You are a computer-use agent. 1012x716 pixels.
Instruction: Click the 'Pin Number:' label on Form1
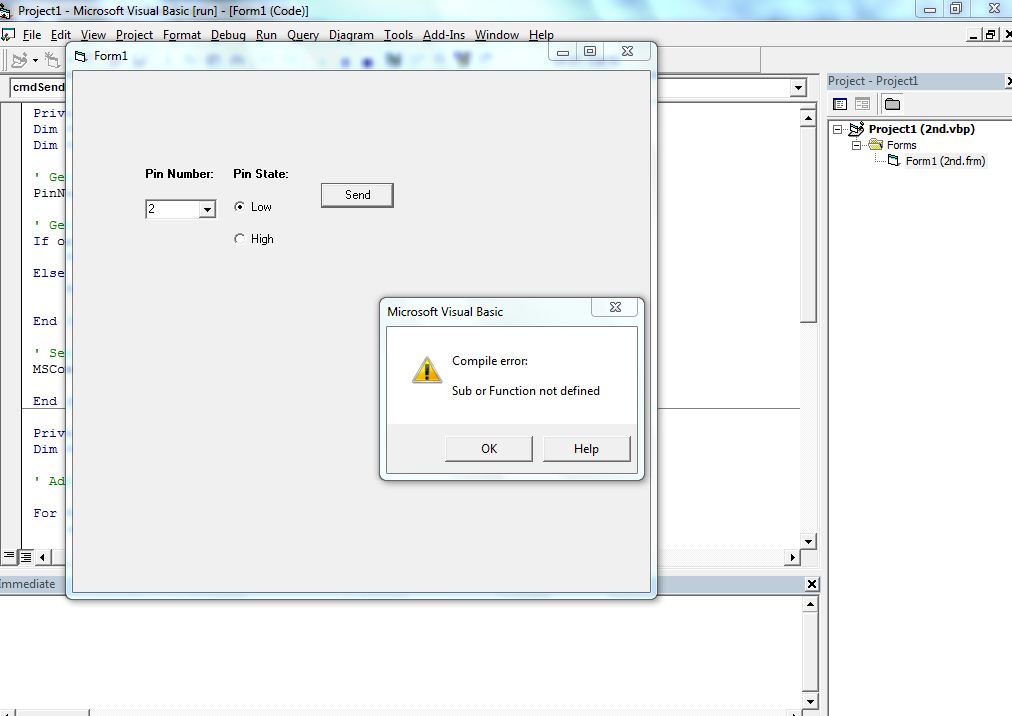point(179,174)
